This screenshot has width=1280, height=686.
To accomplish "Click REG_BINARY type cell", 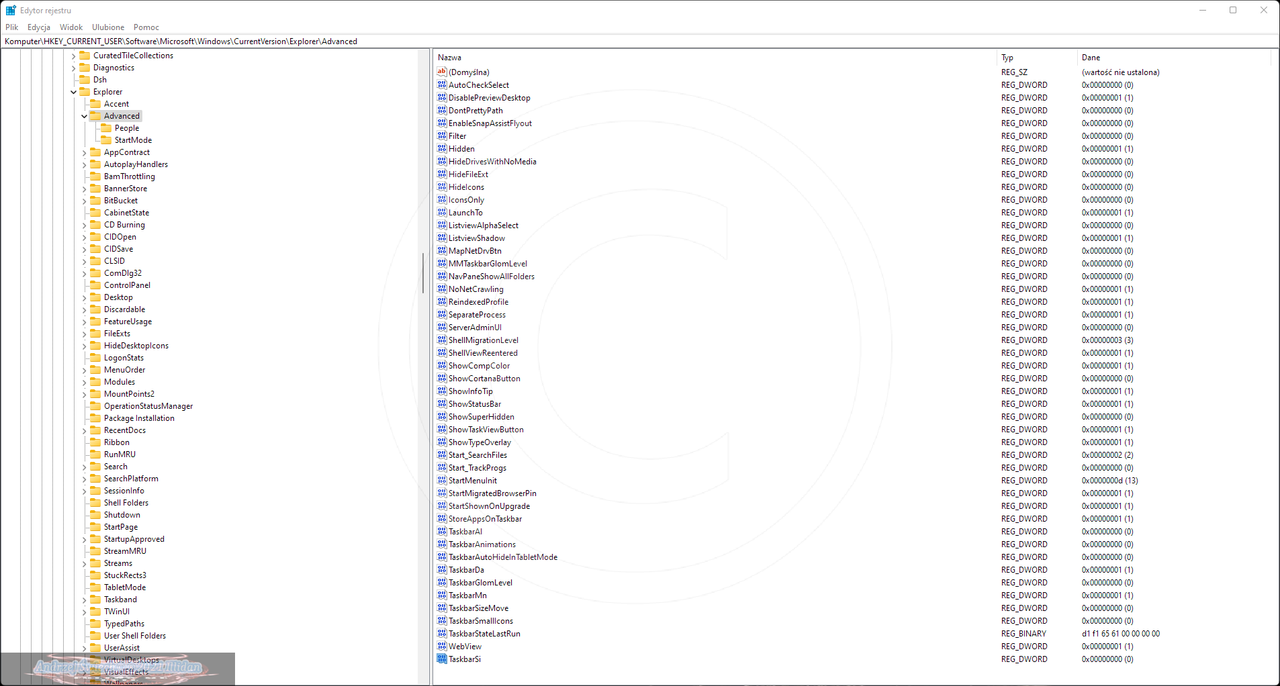I will pyautogui.click(x=1024, y=634).
